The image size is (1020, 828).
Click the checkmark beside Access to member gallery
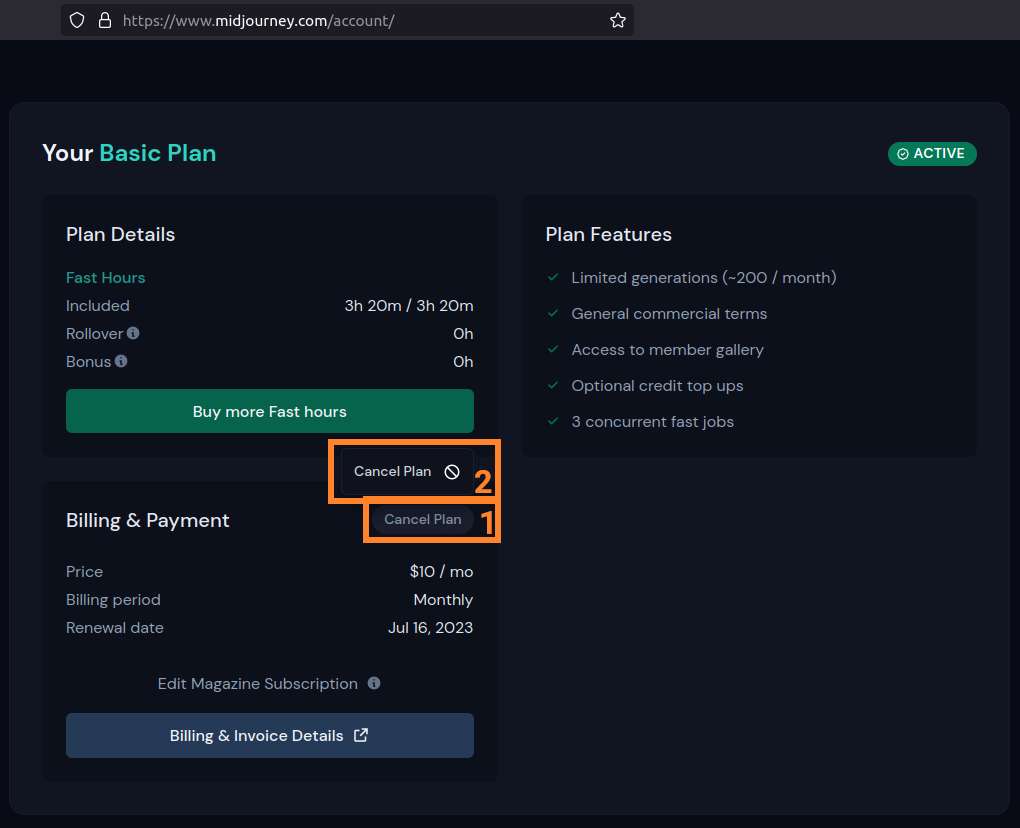coord(553,349)
